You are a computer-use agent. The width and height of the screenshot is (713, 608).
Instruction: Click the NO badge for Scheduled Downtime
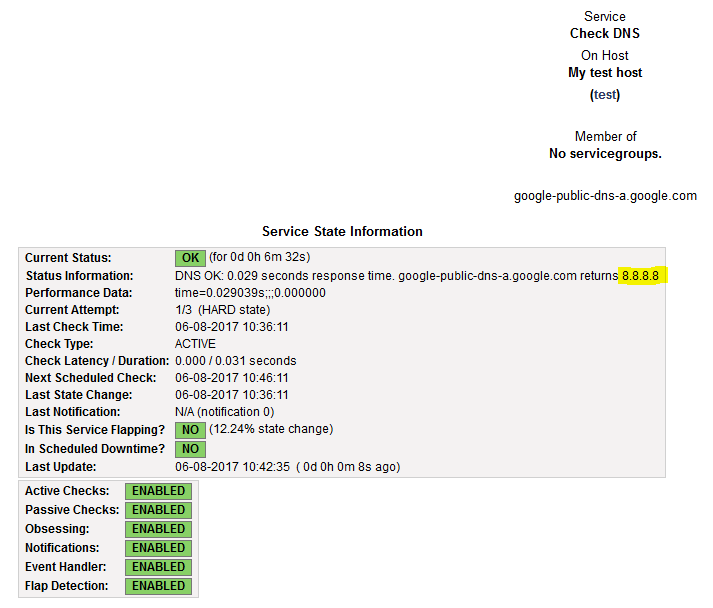190,449
